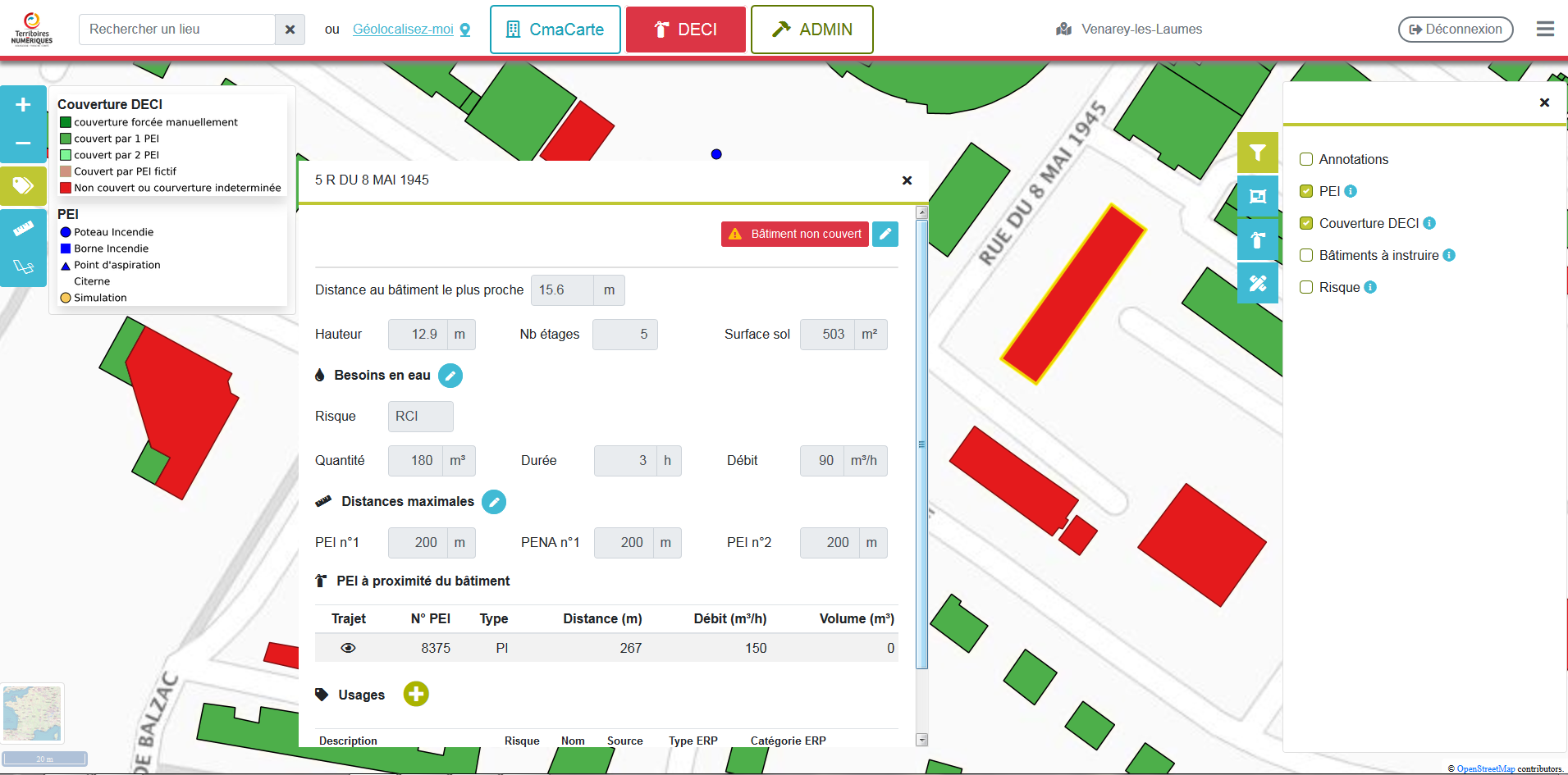
Task: Open the hamburger main menu
Action: 1545,30
